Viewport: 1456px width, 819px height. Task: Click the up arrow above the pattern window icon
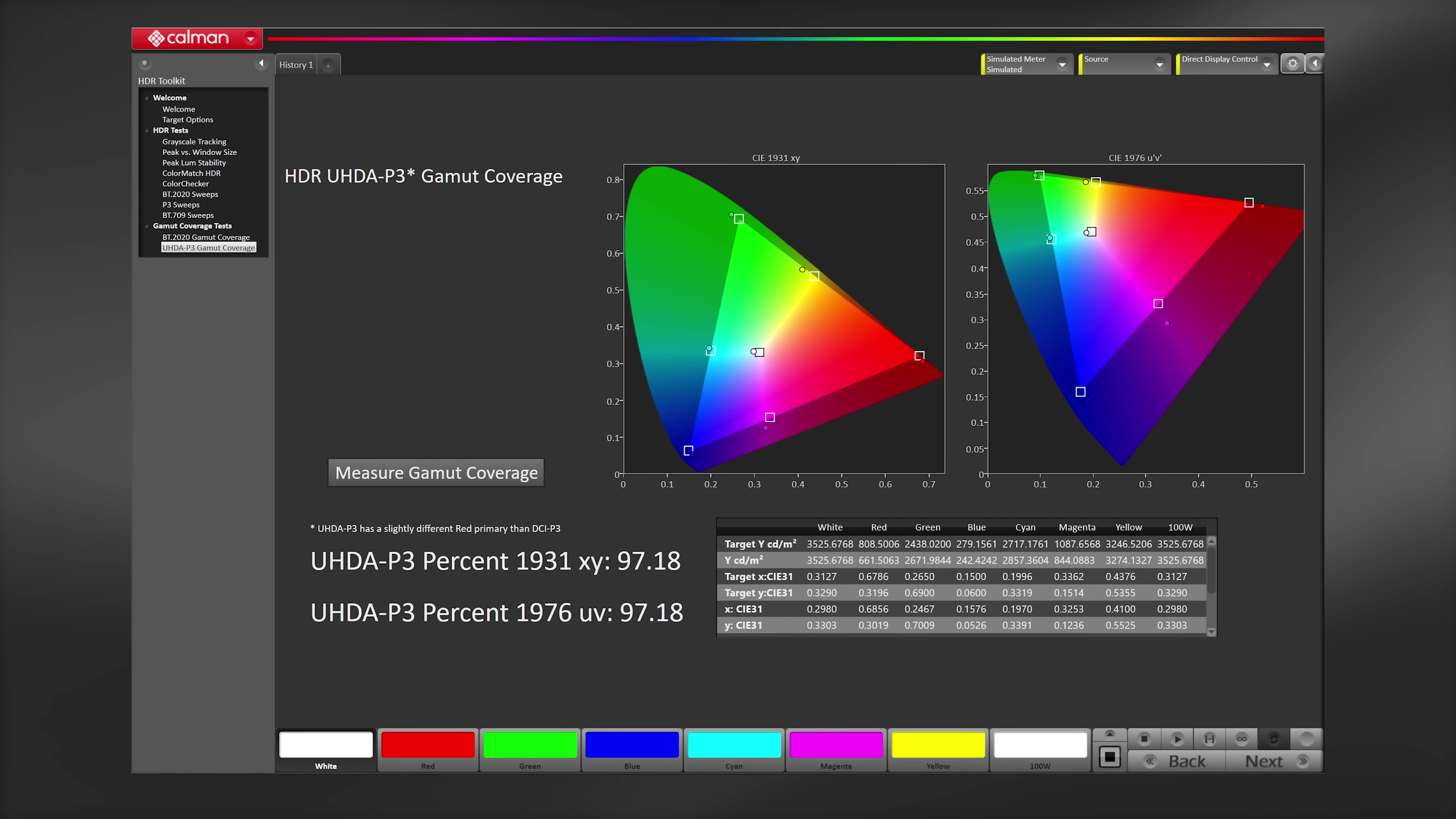[x=1109, y=734]
